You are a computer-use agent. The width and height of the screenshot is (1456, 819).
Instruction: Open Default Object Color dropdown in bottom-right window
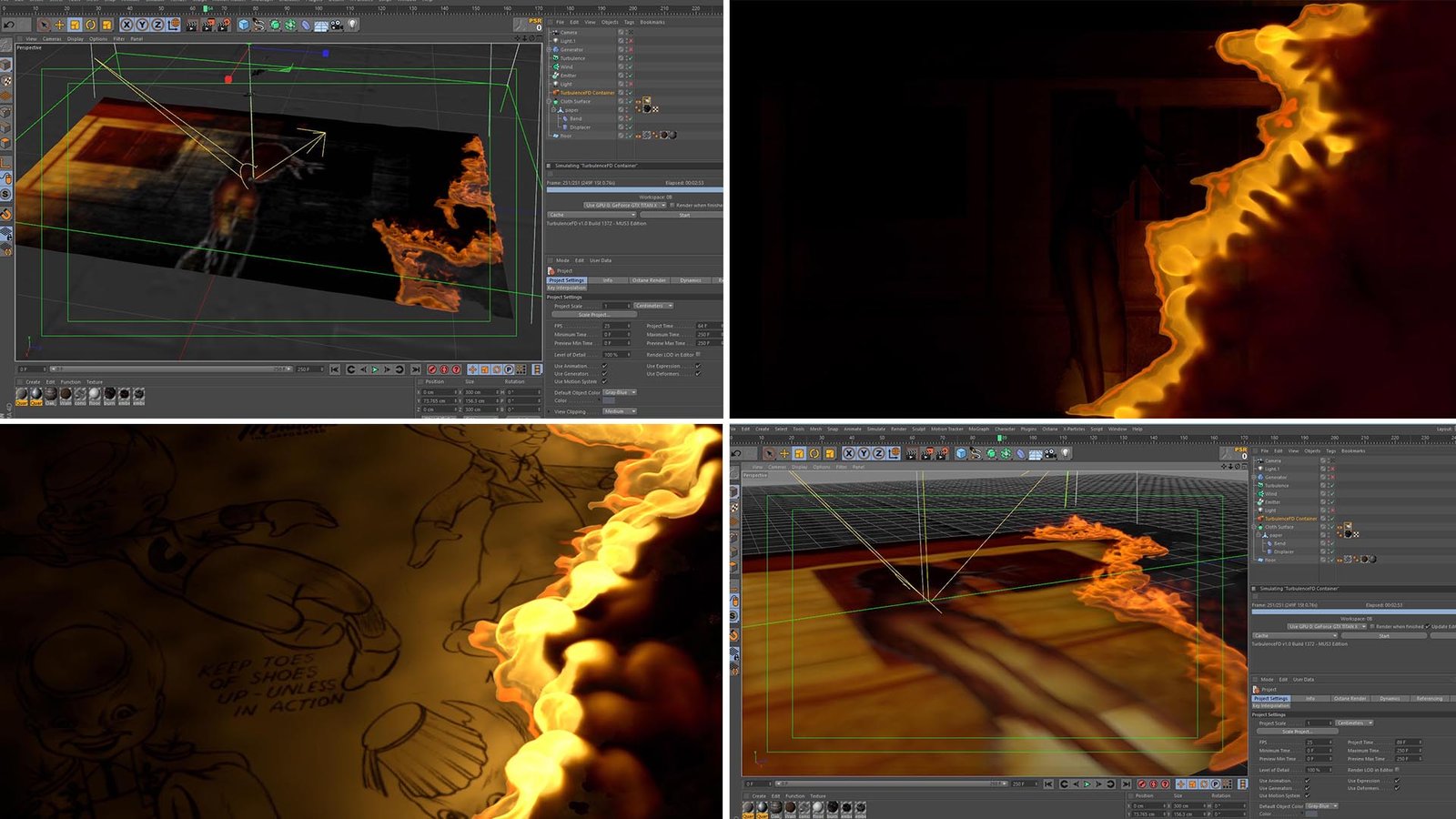pos(1321,806)
